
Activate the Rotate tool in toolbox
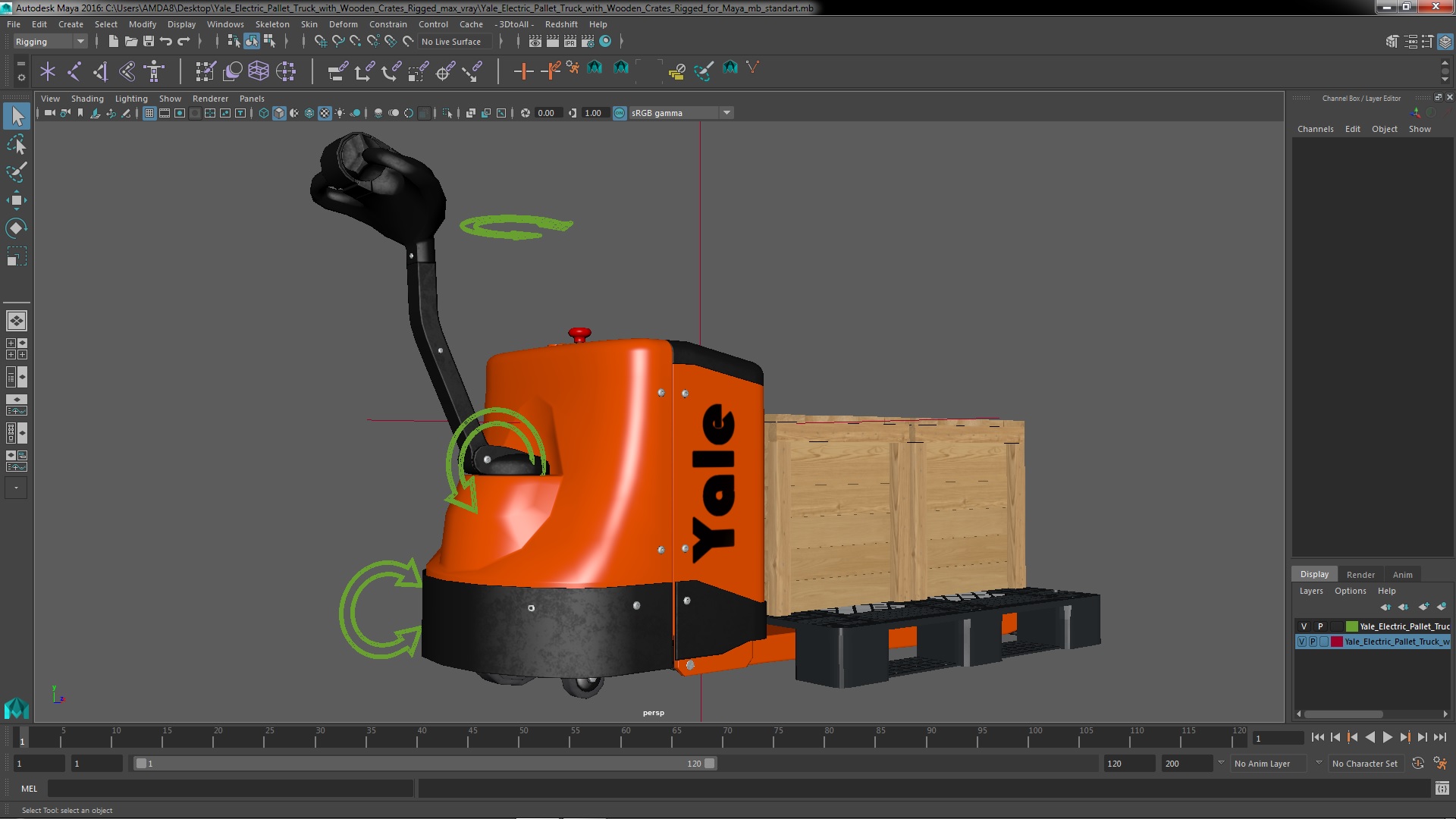17,228
